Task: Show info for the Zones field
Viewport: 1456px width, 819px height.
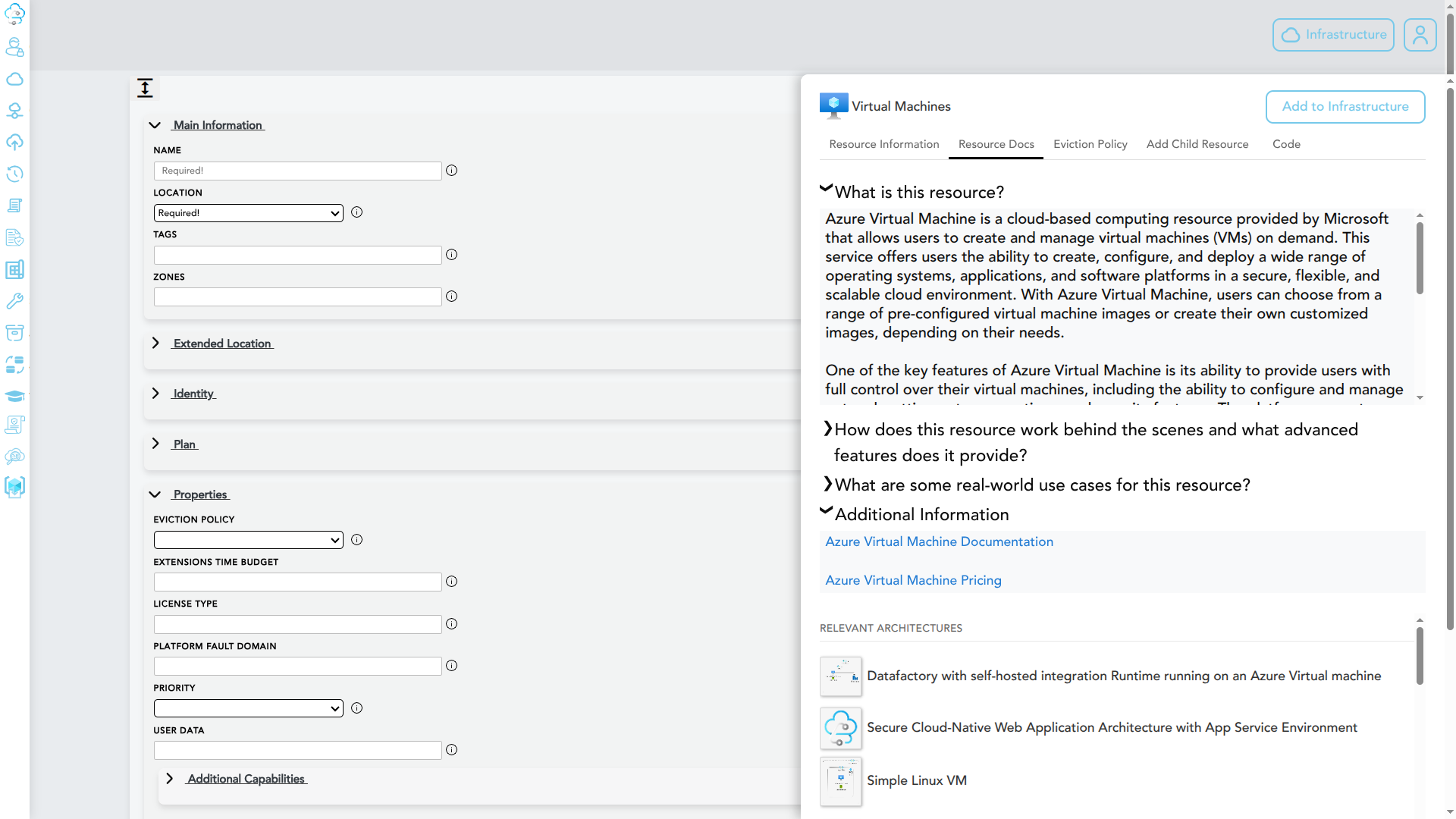Action: (x=452, y=297)
